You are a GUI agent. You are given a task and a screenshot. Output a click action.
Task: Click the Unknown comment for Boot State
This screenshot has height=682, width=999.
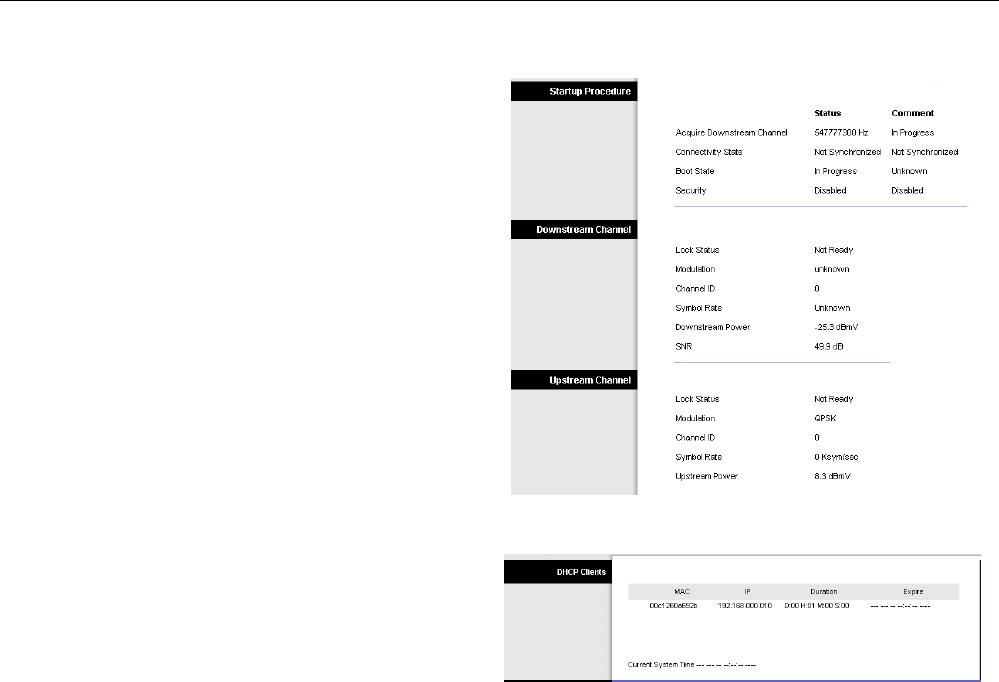(x=909, y=171)
